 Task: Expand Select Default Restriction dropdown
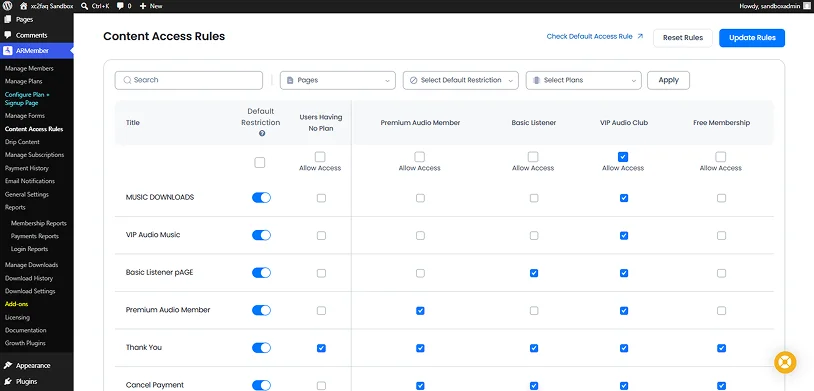point(460,80)
